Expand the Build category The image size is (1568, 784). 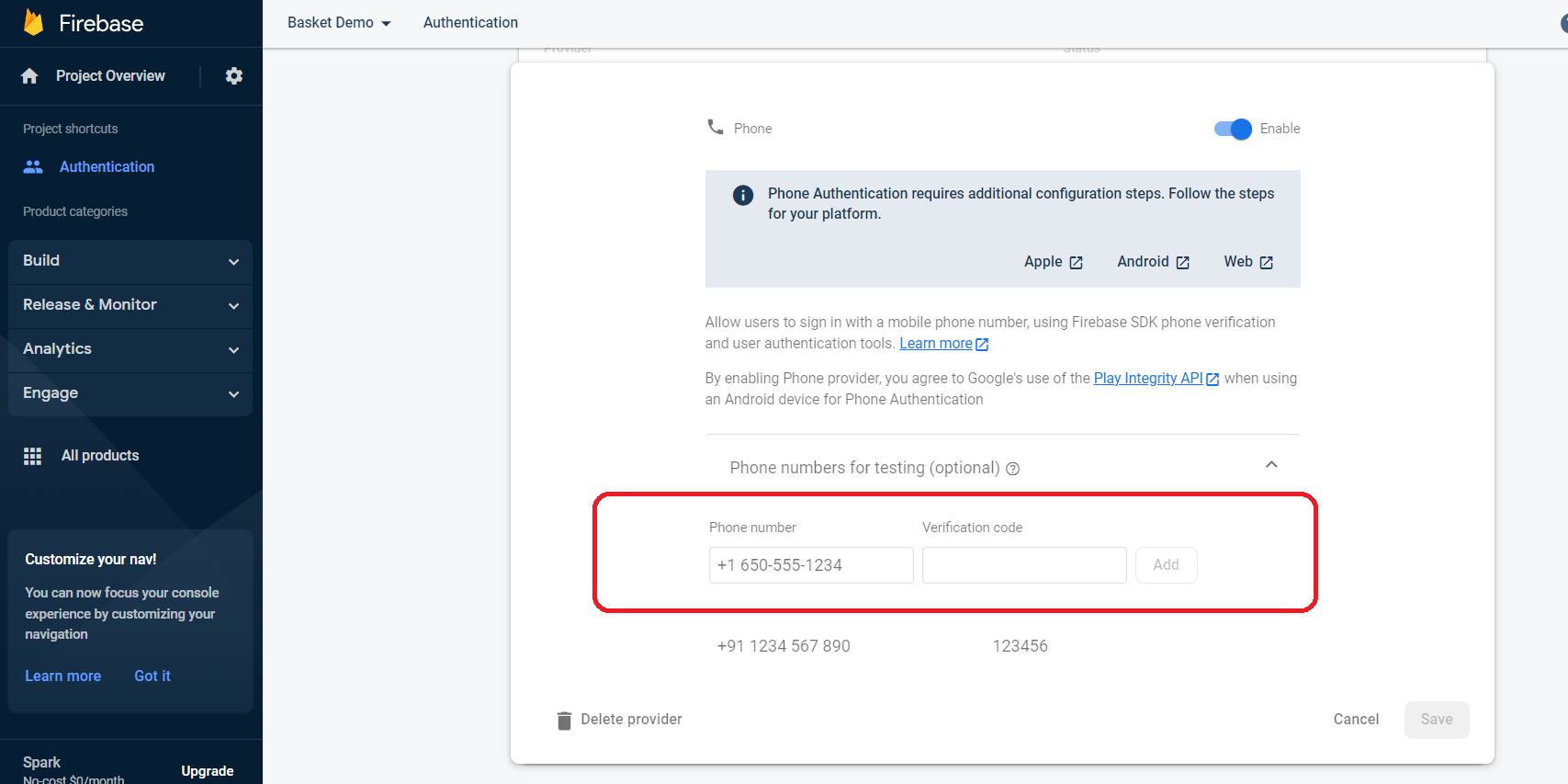tap(130, 261)
